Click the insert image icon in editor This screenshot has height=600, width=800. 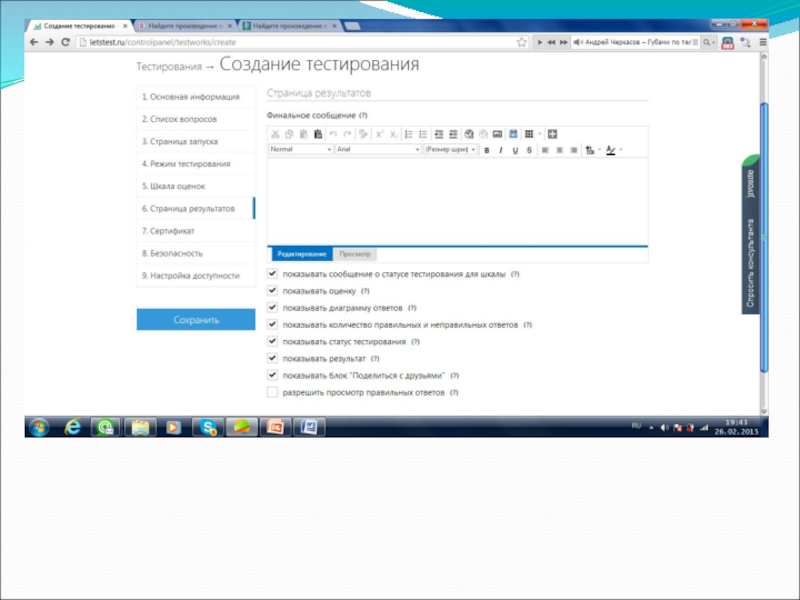(x=497, y=134)
